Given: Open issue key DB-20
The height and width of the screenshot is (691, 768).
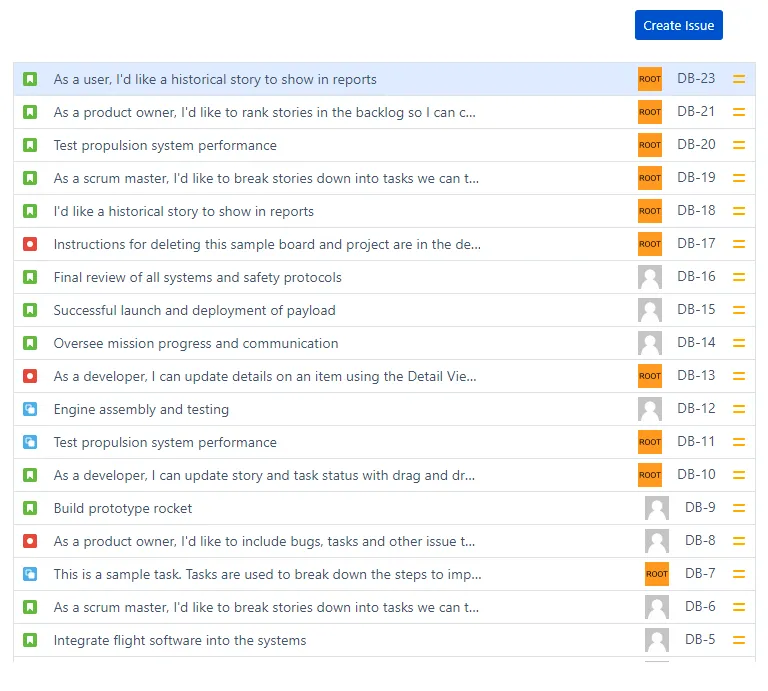Looking at the screenshot, I should [696, 144].
